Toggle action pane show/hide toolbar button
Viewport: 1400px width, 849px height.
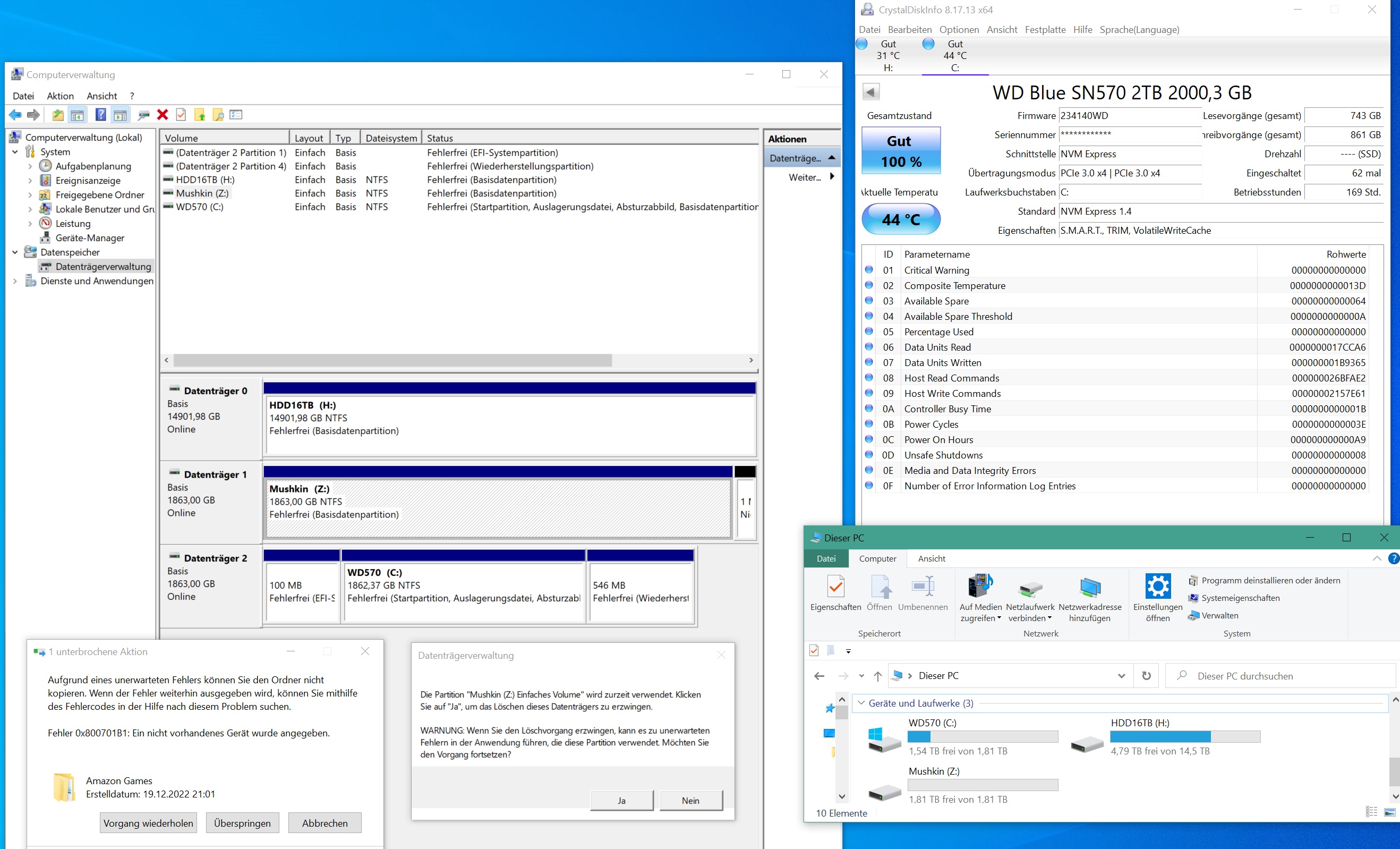point(120,115)
